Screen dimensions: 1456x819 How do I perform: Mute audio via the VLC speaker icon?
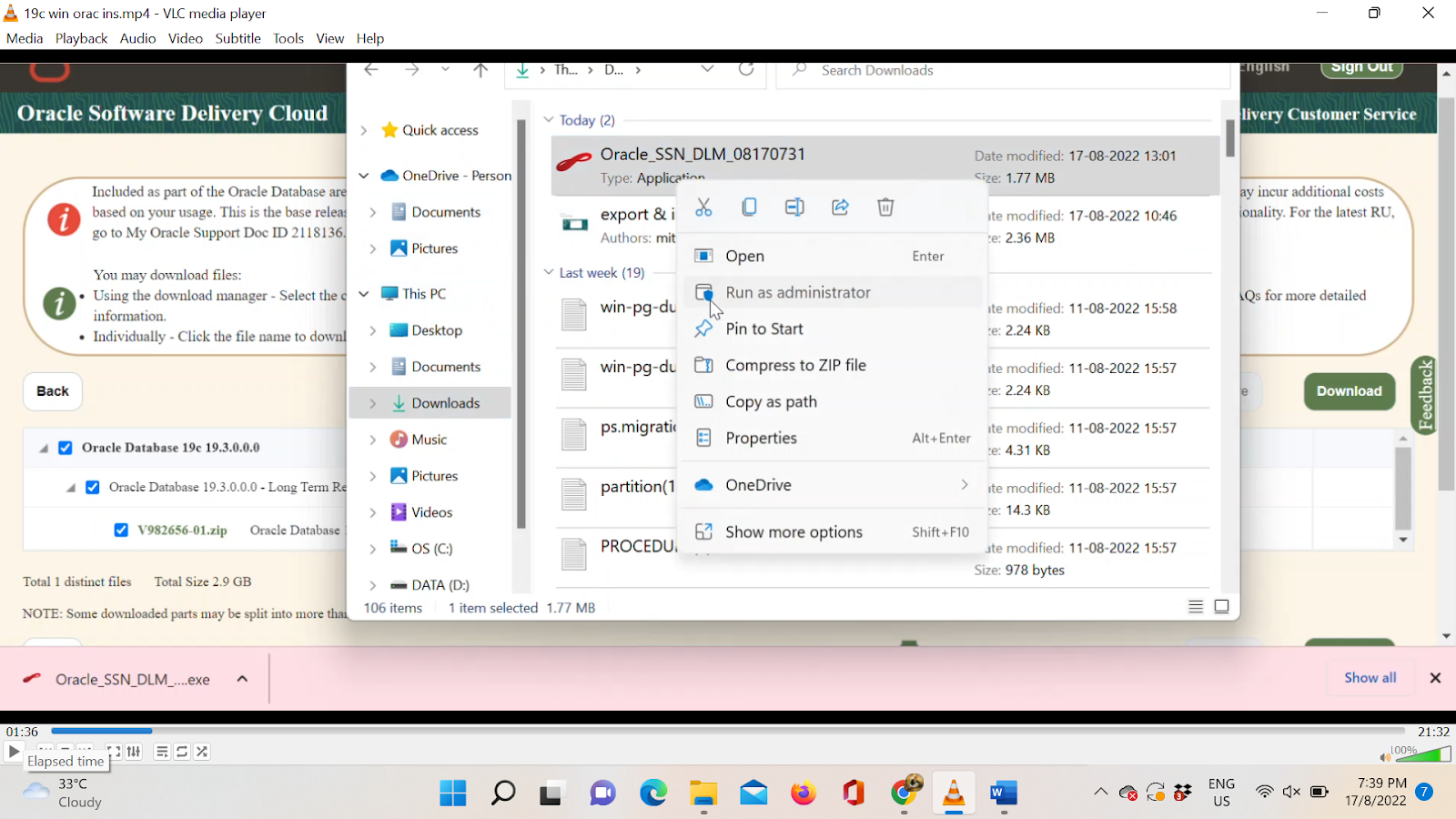1385,756
